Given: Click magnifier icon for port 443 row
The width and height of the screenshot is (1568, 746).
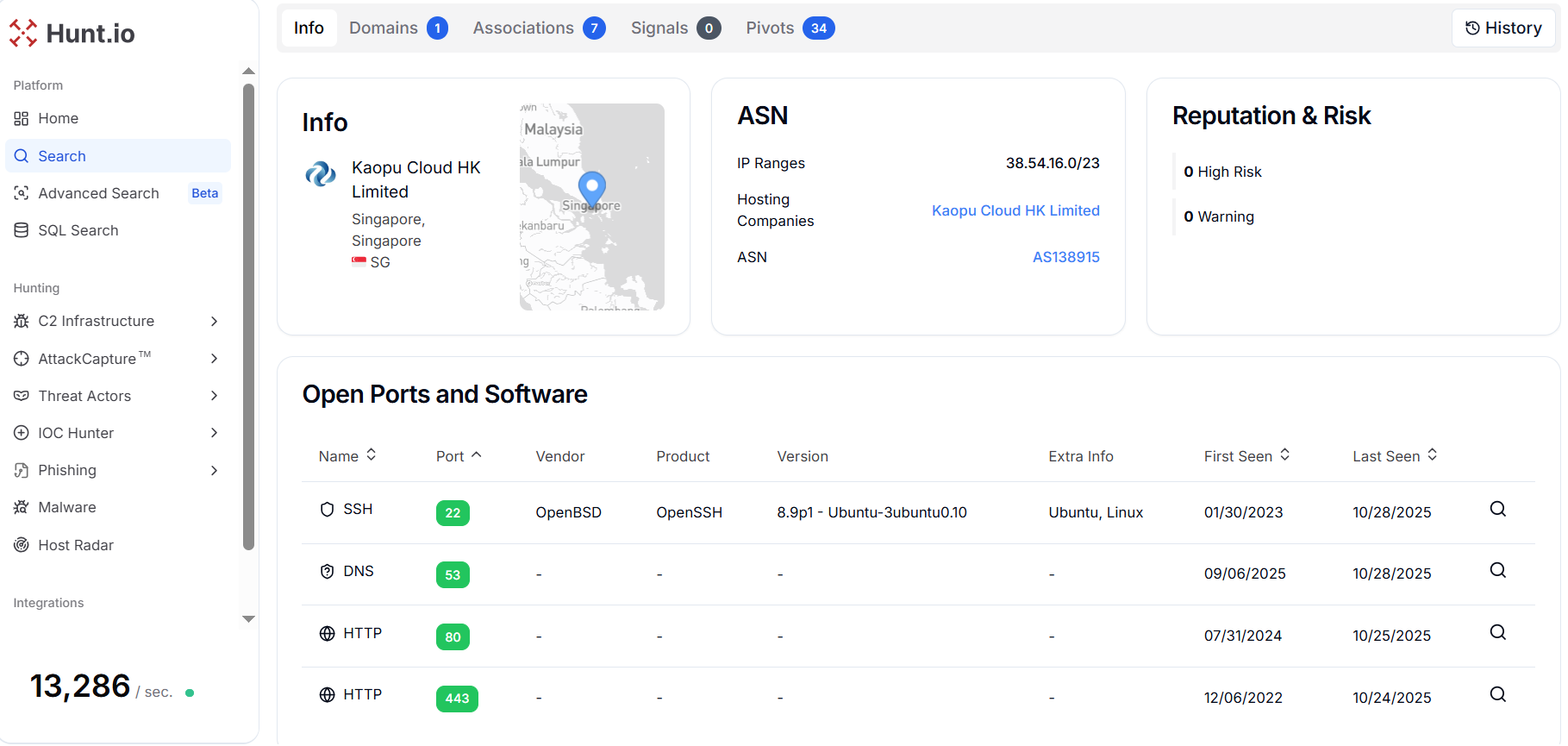Looking at the screenshot, I should click(x=1497, y=695).
